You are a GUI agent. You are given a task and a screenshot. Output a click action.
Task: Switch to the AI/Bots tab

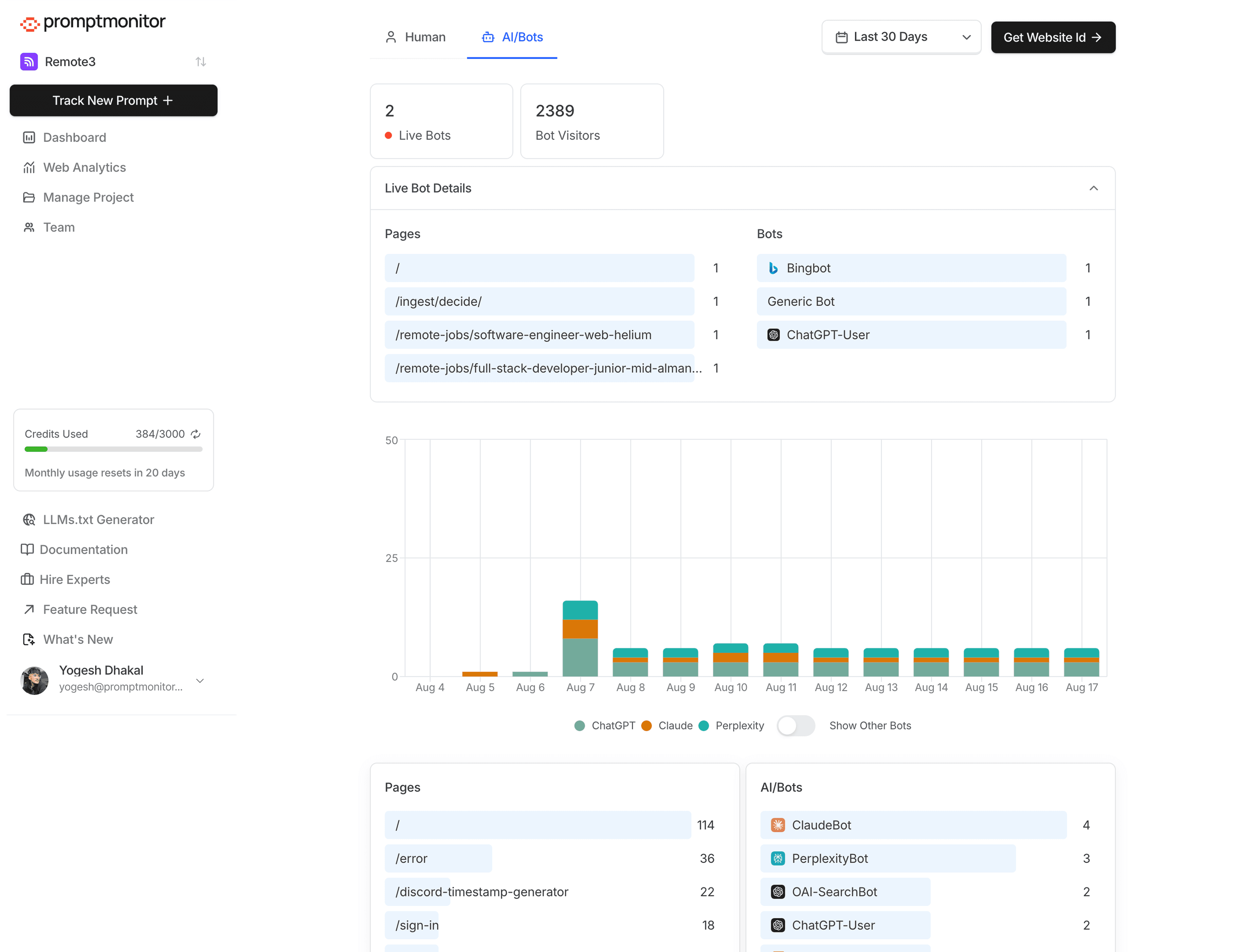[512, 36]
